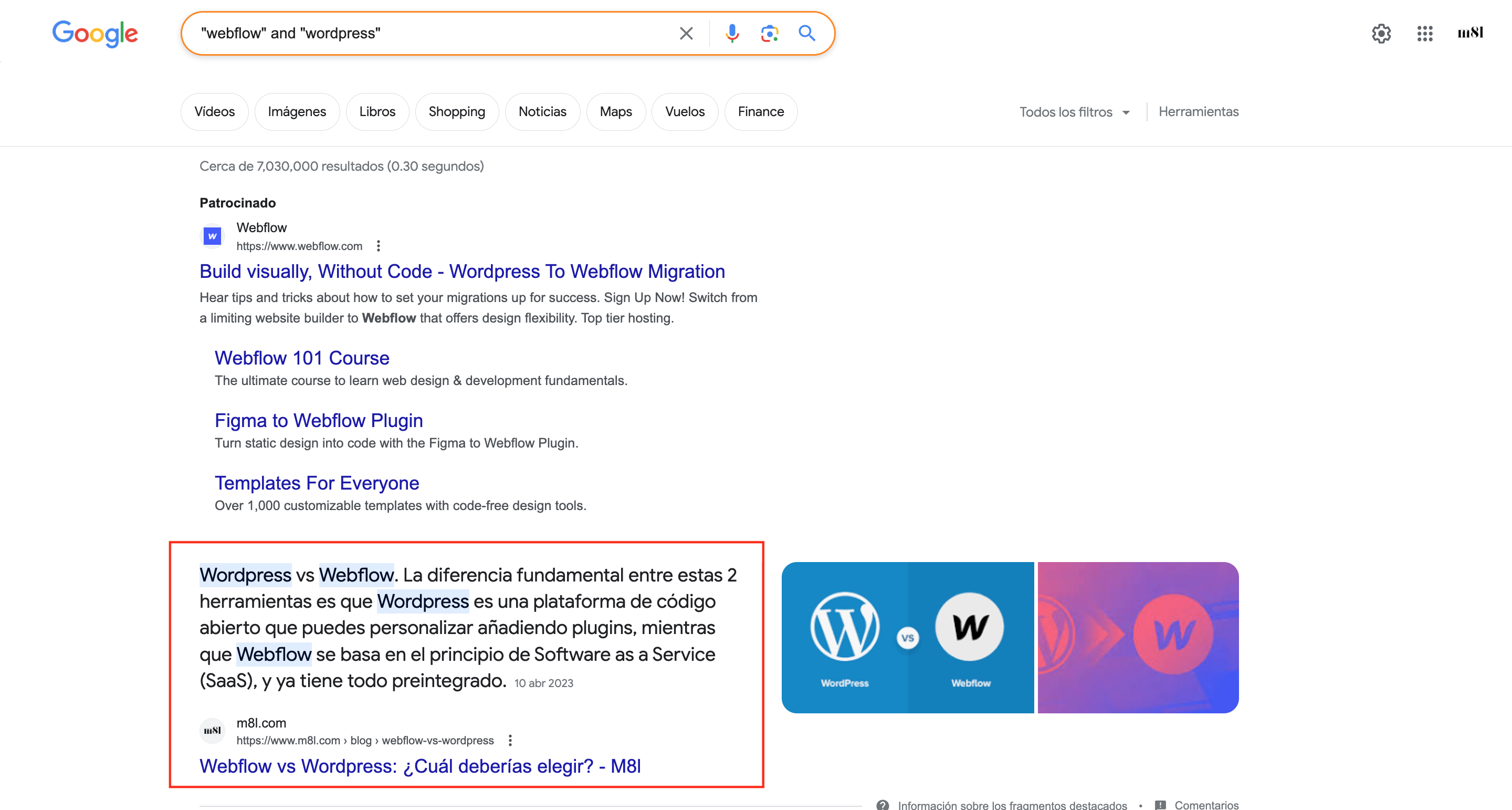Switch to Maps filter

pyautogui.click(x=616, y=111)
